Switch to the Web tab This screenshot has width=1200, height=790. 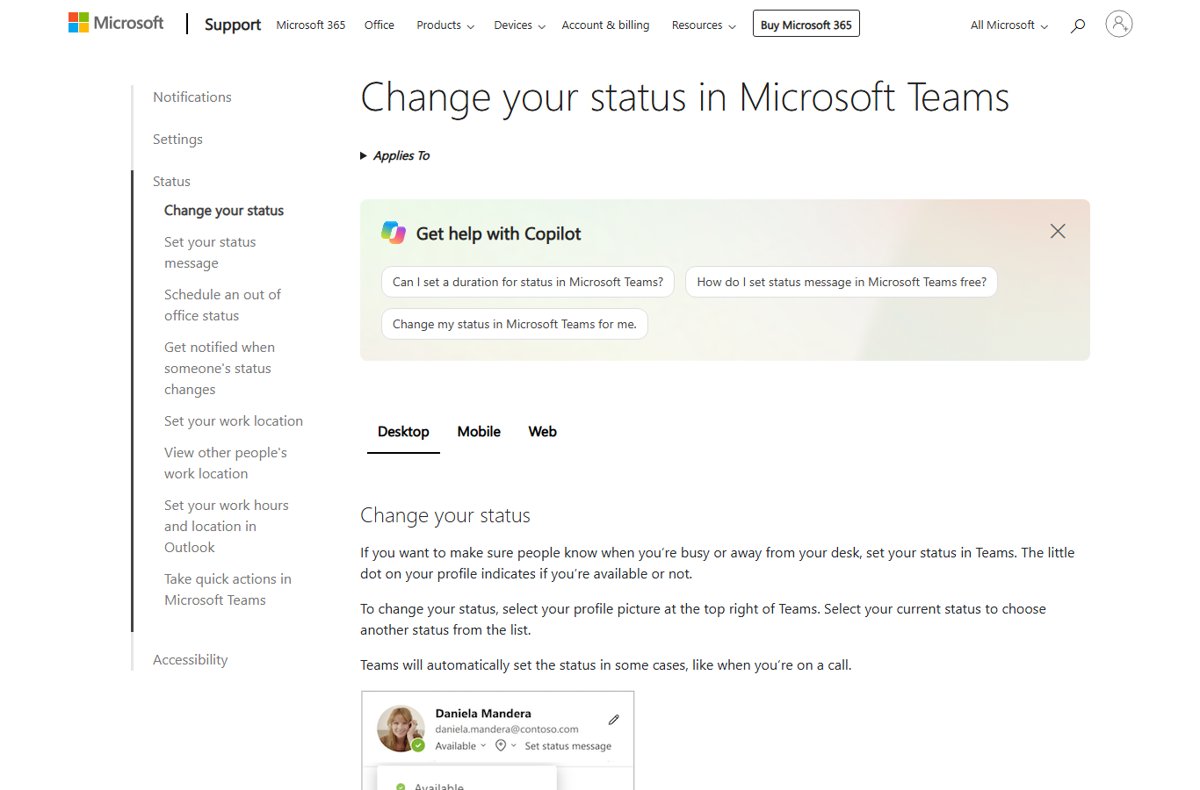(x=542, y=432)
